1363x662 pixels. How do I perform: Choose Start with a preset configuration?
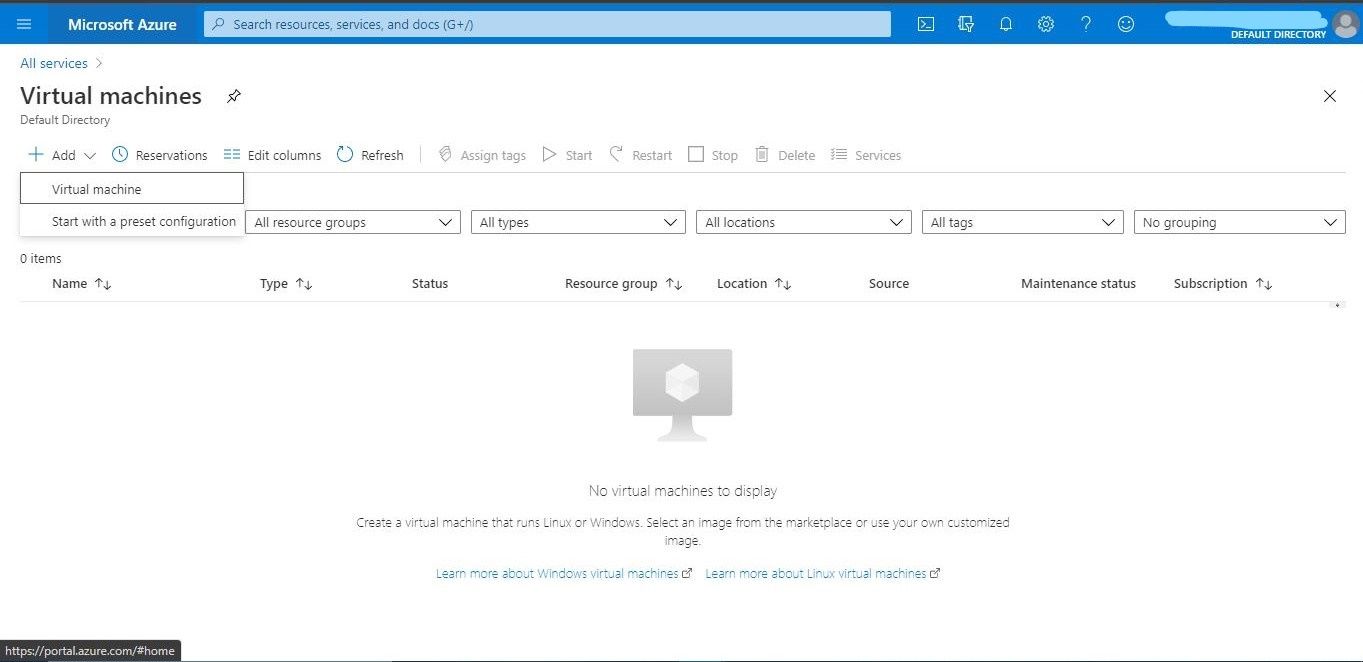tap(144, 221)
